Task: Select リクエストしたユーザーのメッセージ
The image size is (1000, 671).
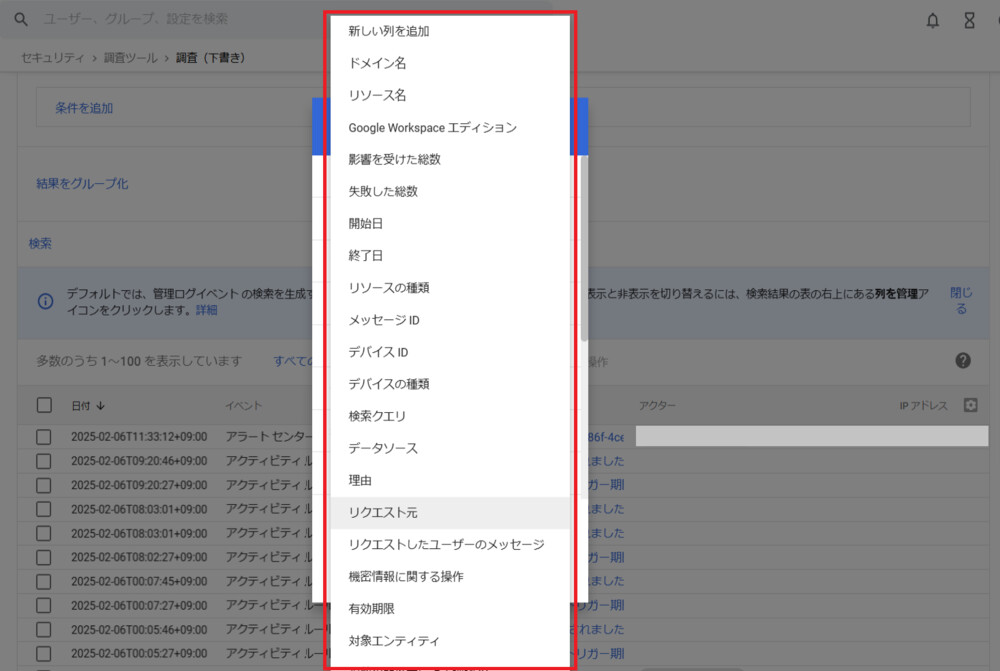Action: pos(450,545)
